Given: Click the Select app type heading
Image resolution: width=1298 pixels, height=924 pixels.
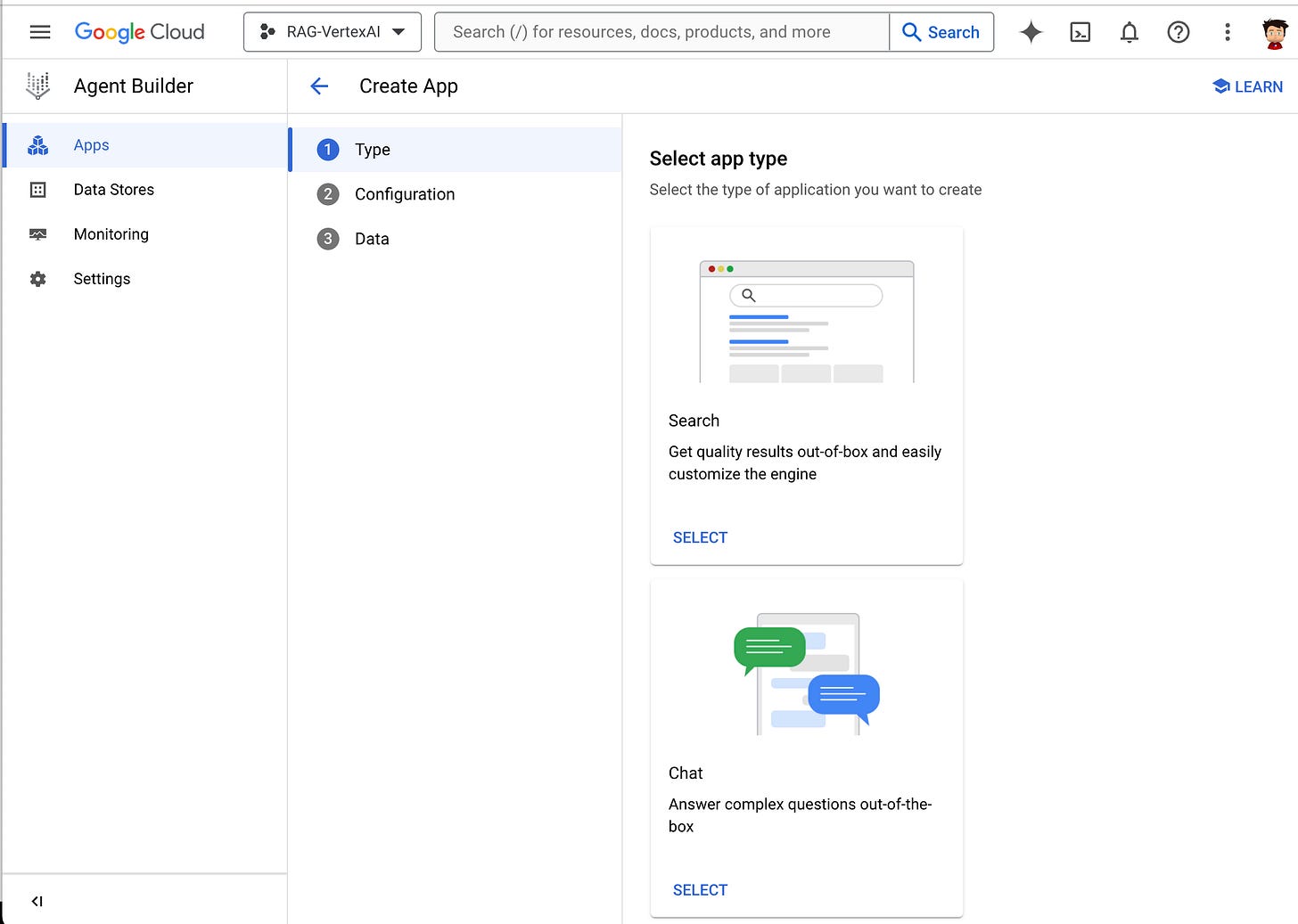Looking at the screenshot, I should 719,159.
